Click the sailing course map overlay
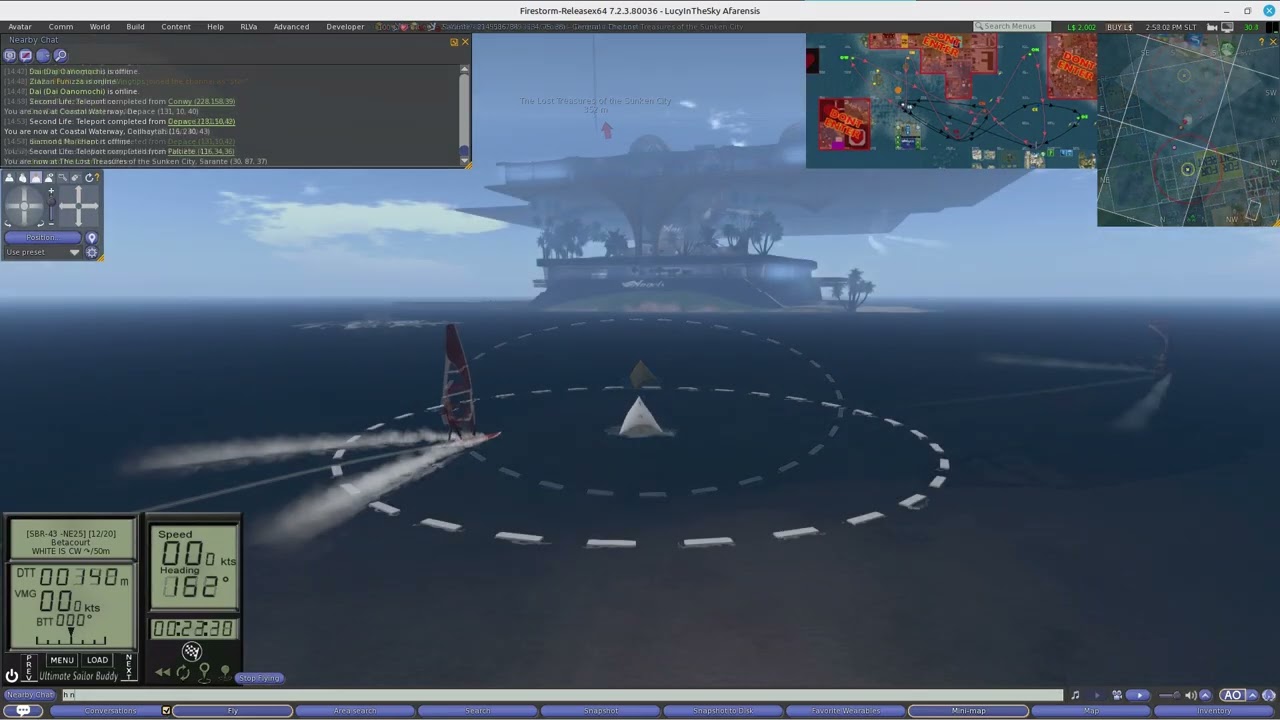Screen dimensions: 1280x720 point(951,100)
